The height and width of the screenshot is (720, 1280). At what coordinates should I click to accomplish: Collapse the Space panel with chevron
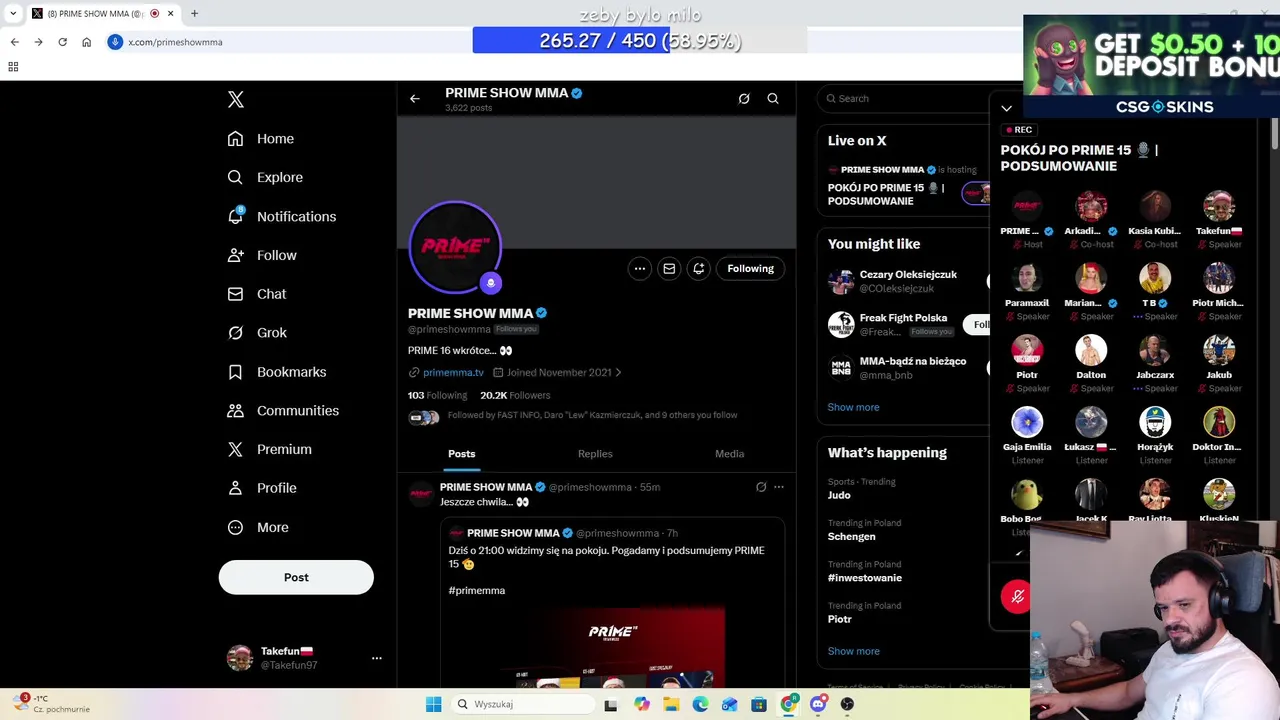1007,108
